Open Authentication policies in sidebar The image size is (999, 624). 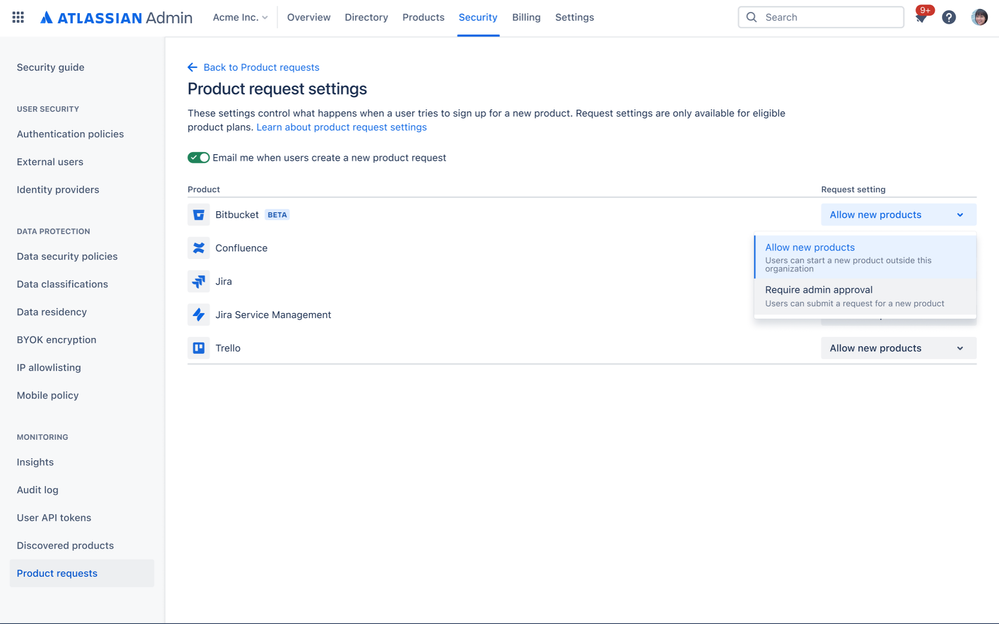click(x=70, y=134)
